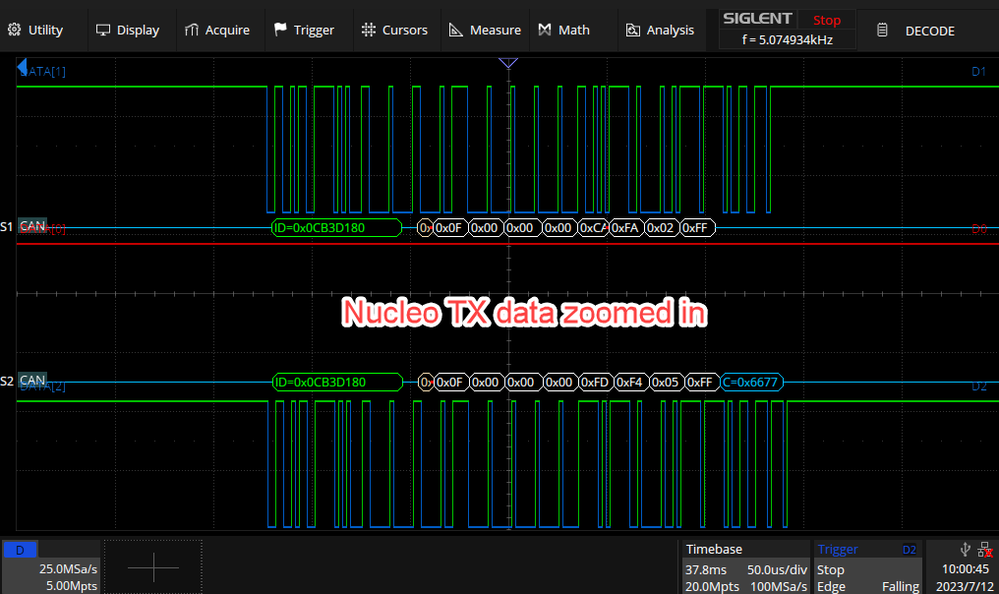Open the Cursors menu
Screen dimensions: 999x594
pyautogui.click(x=395, y=30)
